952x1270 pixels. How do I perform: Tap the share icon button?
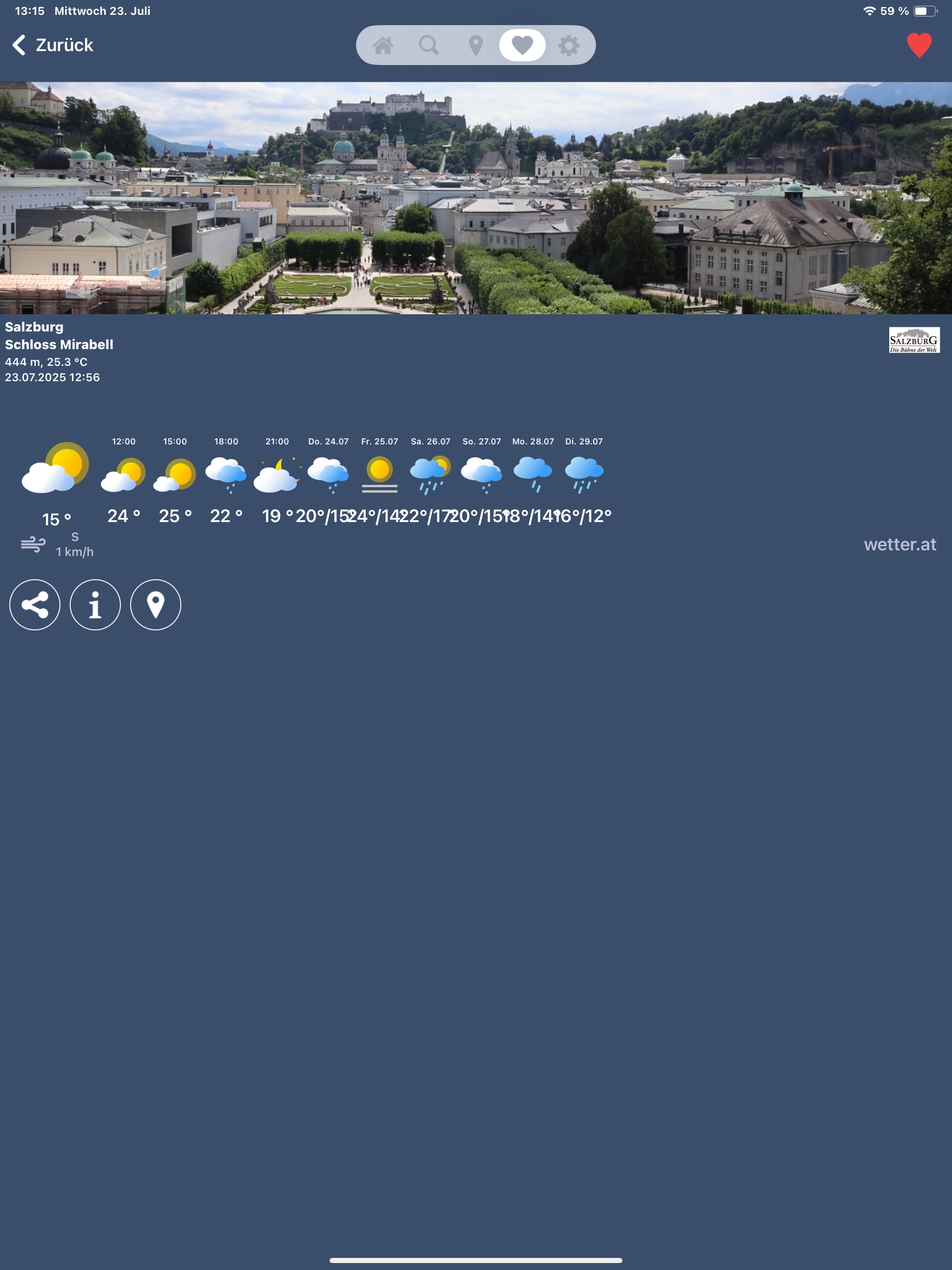point(35,605)
